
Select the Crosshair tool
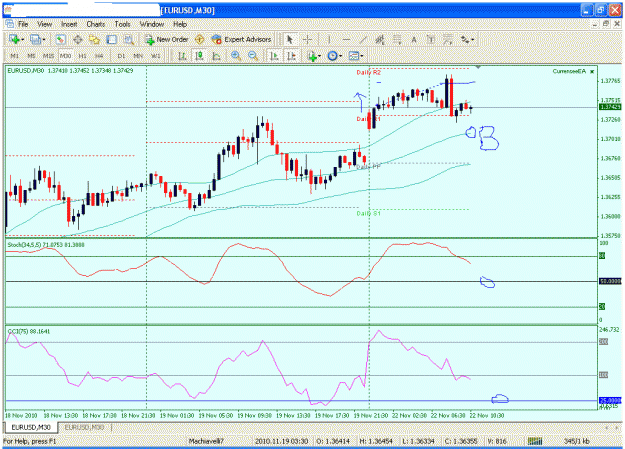pyautogui.click(x=307, y=39)
